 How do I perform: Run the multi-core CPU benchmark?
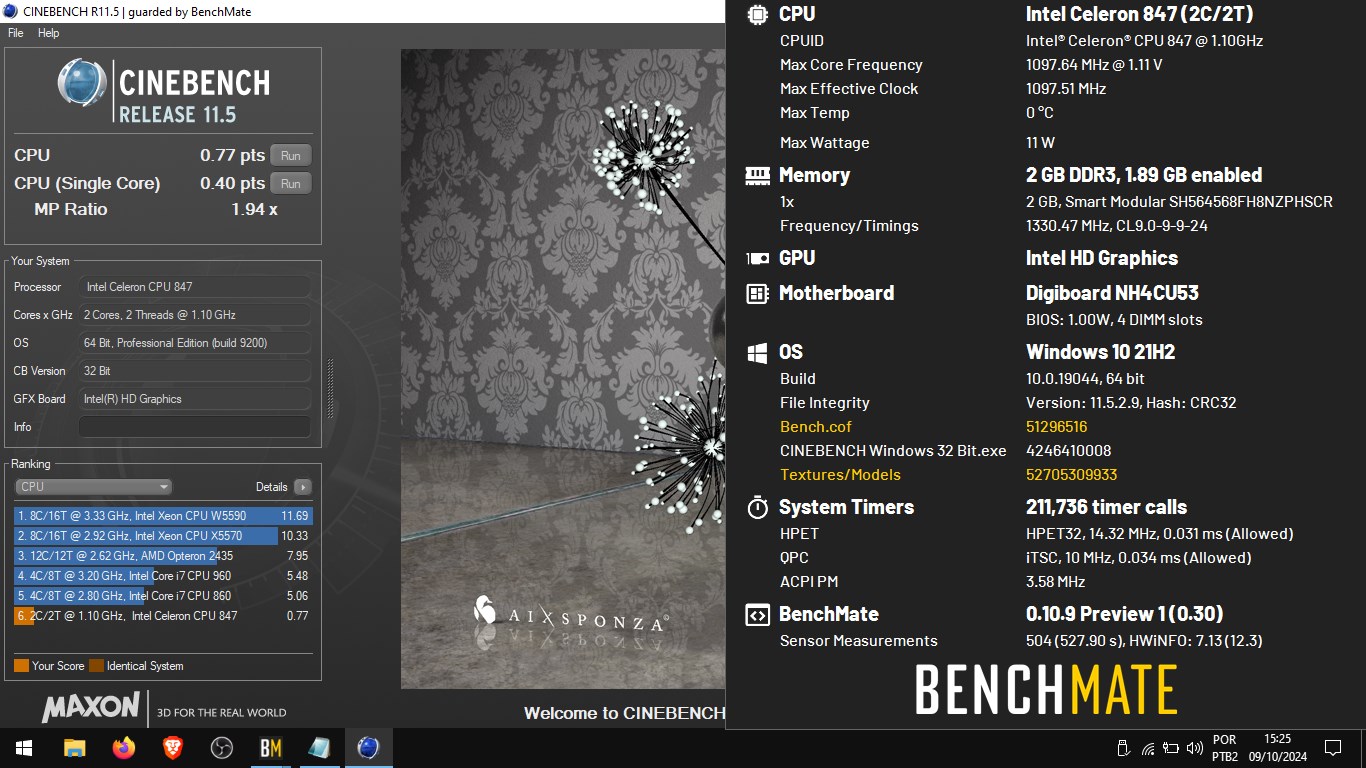291,155
